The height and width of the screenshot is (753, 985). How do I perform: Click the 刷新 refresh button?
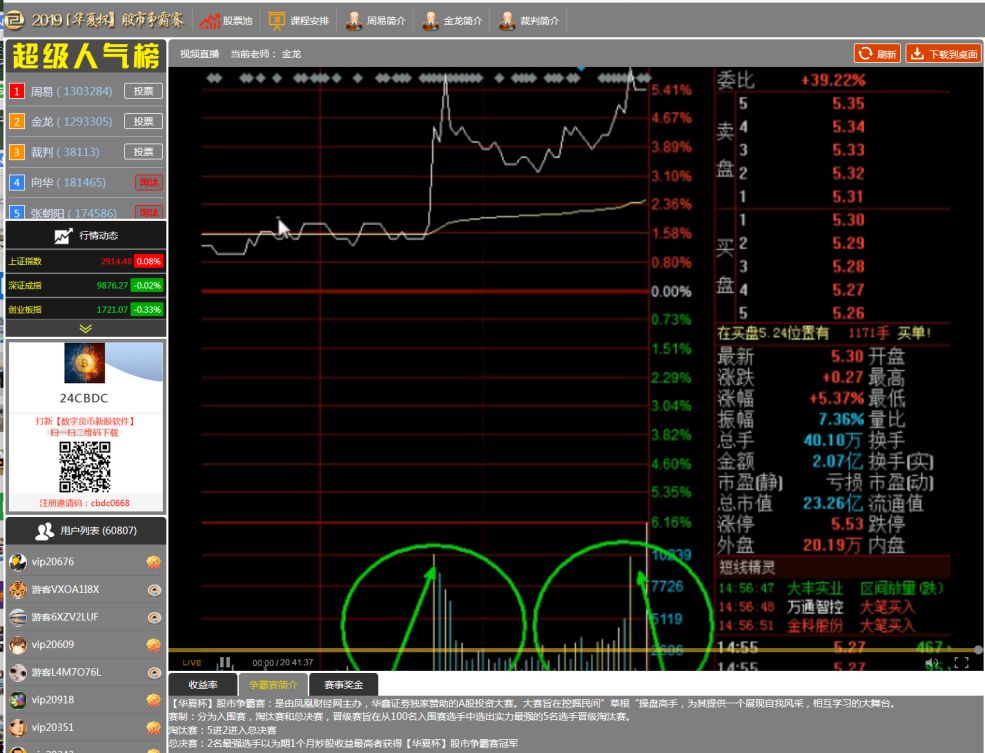877,54
